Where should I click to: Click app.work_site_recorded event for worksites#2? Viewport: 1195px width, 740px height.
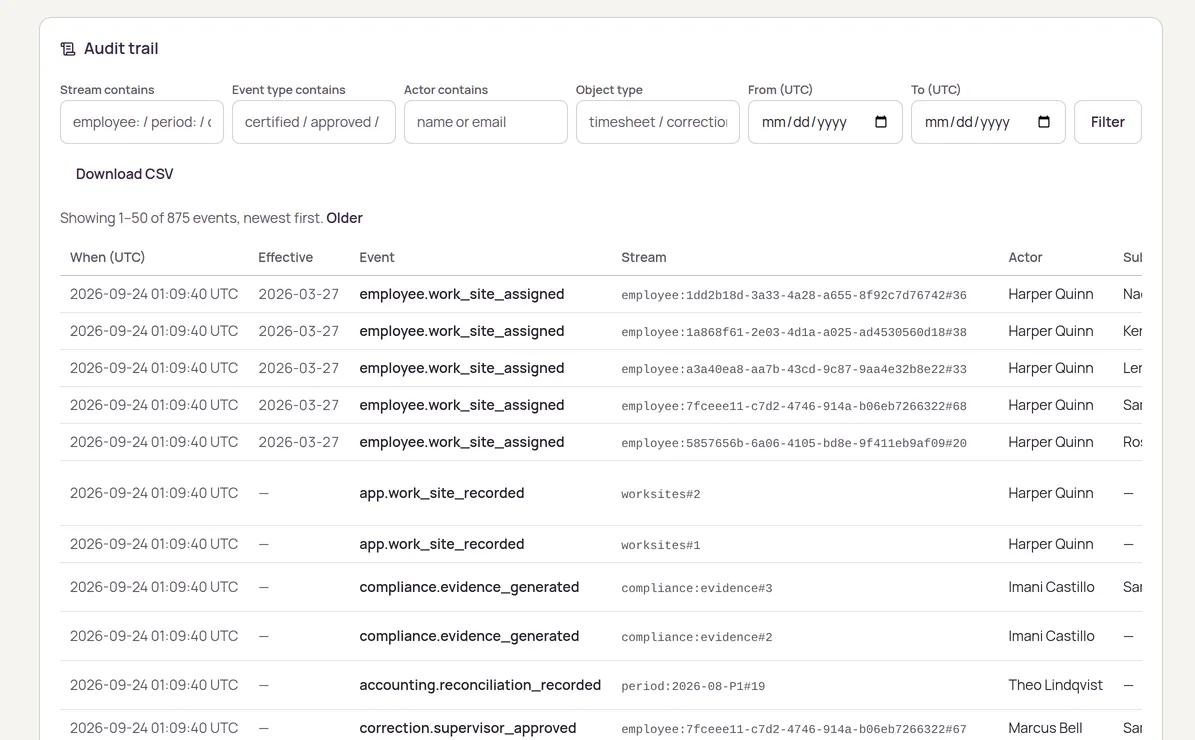[x=442, y=493]
